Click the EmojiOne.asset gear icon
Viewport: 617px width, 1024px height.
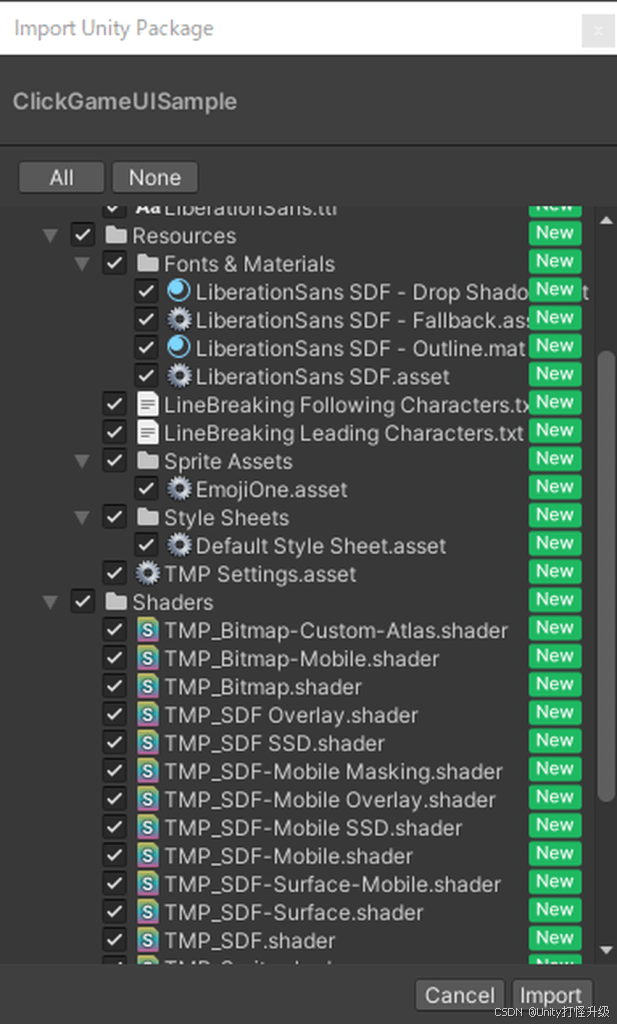point(179,488)
